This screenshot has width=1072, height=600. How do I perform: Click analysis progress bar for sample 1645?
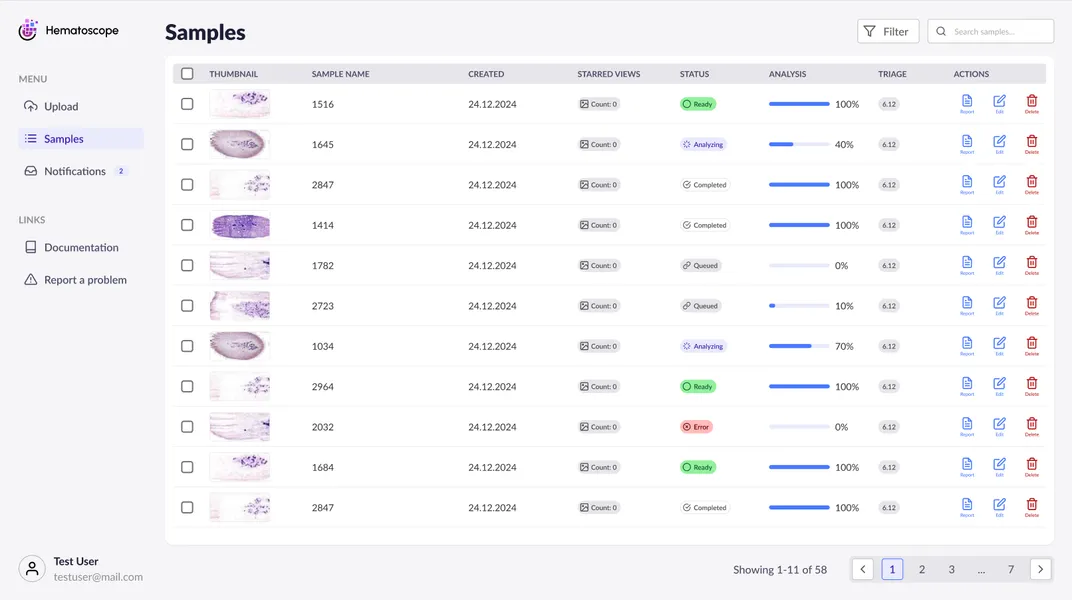tap(798, 145)
